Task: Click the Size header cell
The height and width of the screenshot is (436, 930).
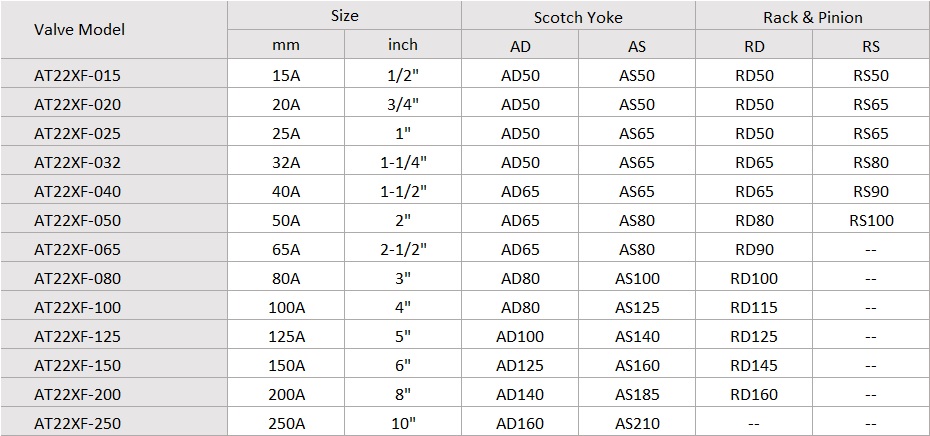Action: tap(345, 15)
